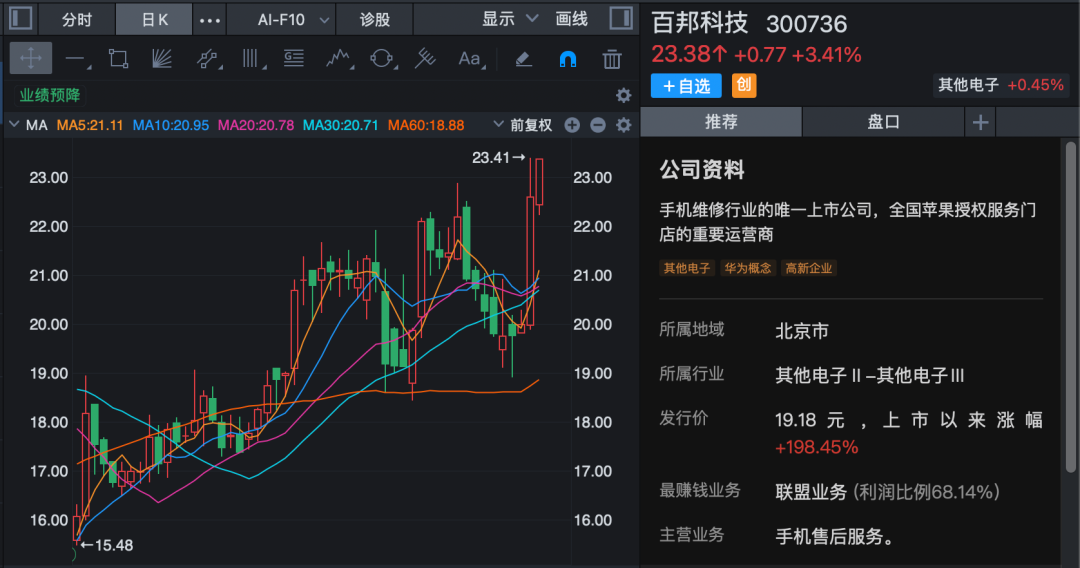Click the 业绩预降 label

50,96
